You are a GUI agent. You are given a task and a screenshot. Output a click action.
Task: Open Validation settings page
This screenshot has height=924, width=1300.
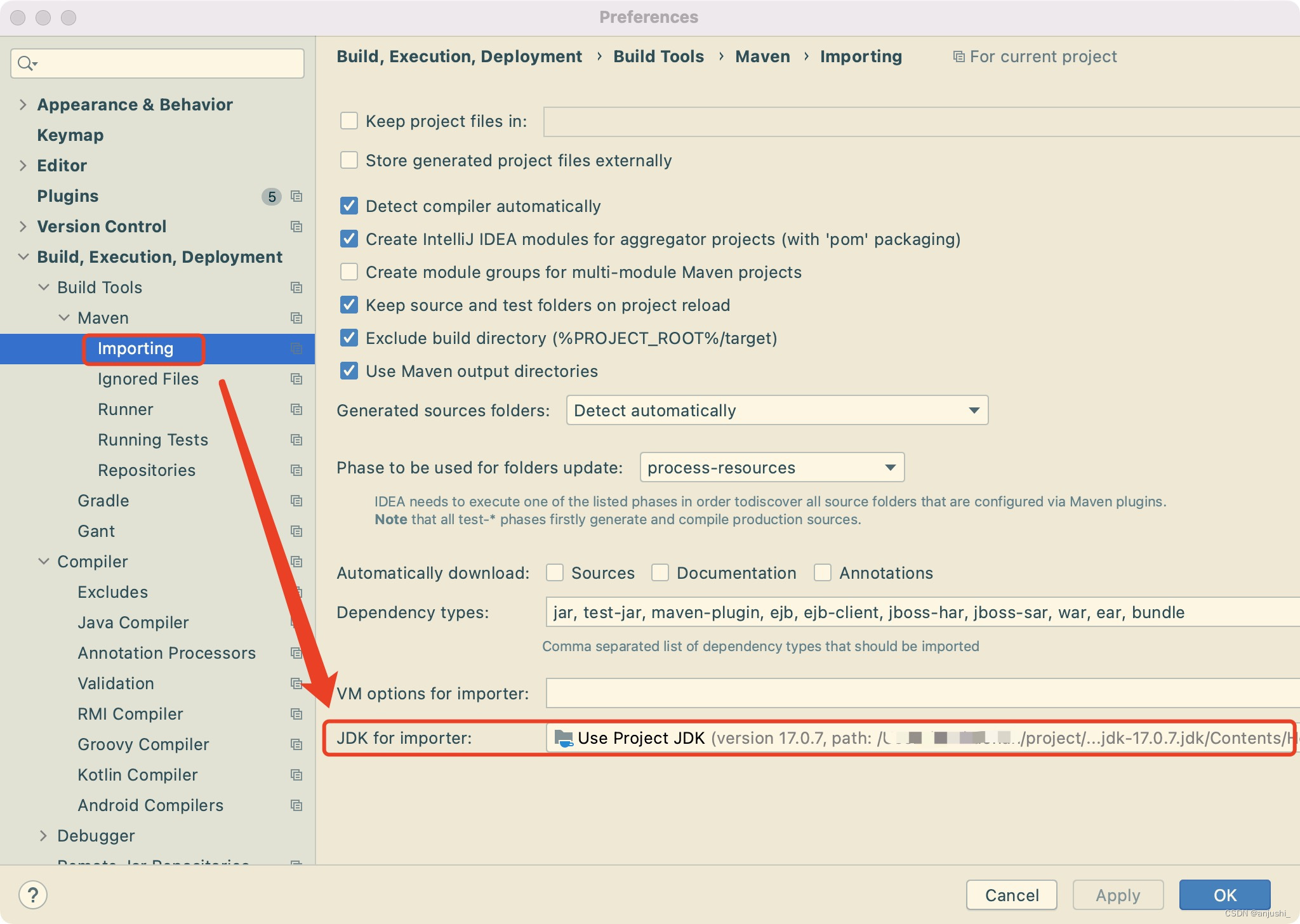pos(116,683)
